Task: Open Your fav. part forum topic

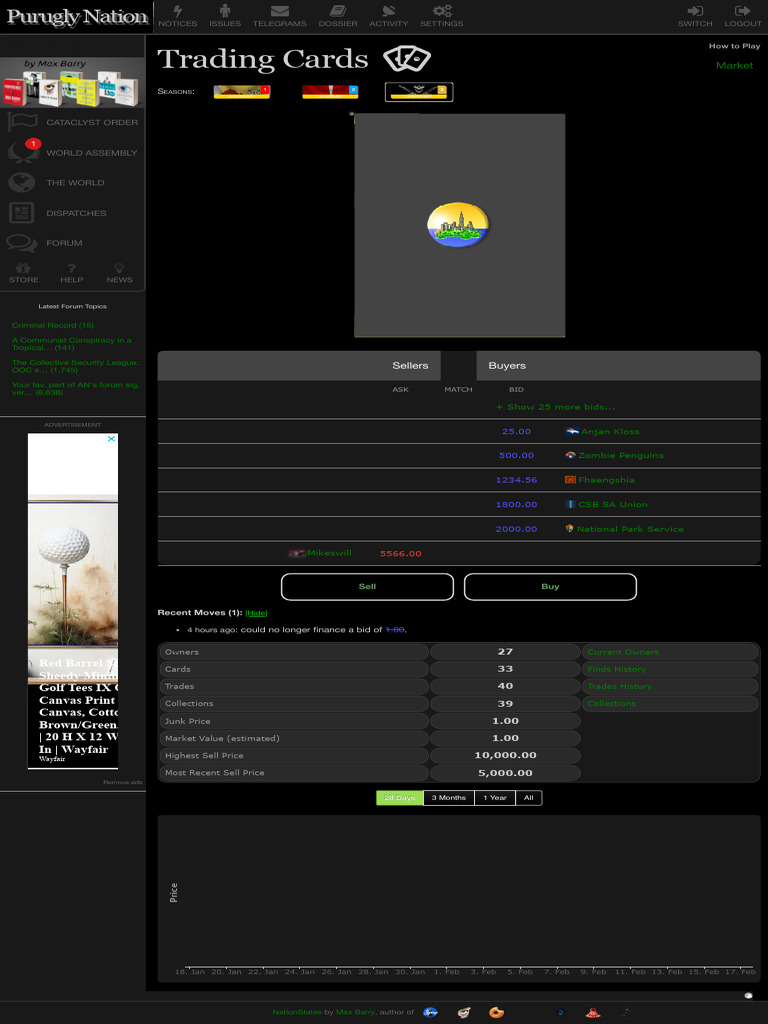Action: pyautogui.click(x=75, y=389)
